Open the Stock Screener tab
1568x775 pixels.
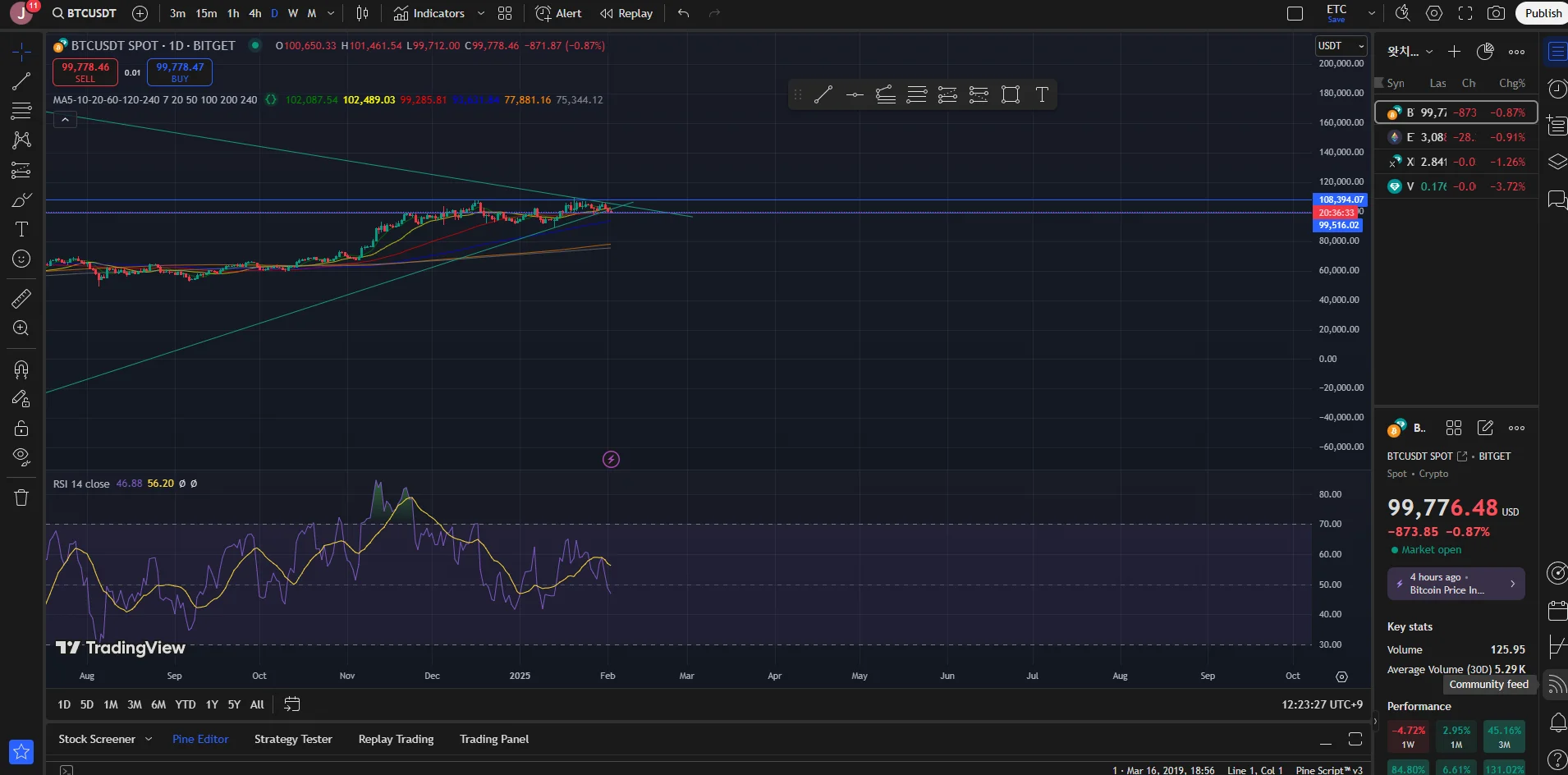point(97,739)
